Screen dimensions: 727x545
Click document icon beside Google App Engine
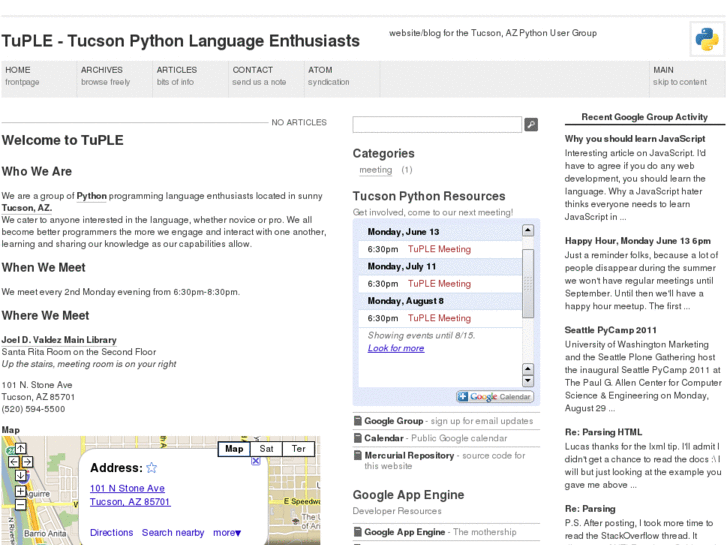point(357,532)
